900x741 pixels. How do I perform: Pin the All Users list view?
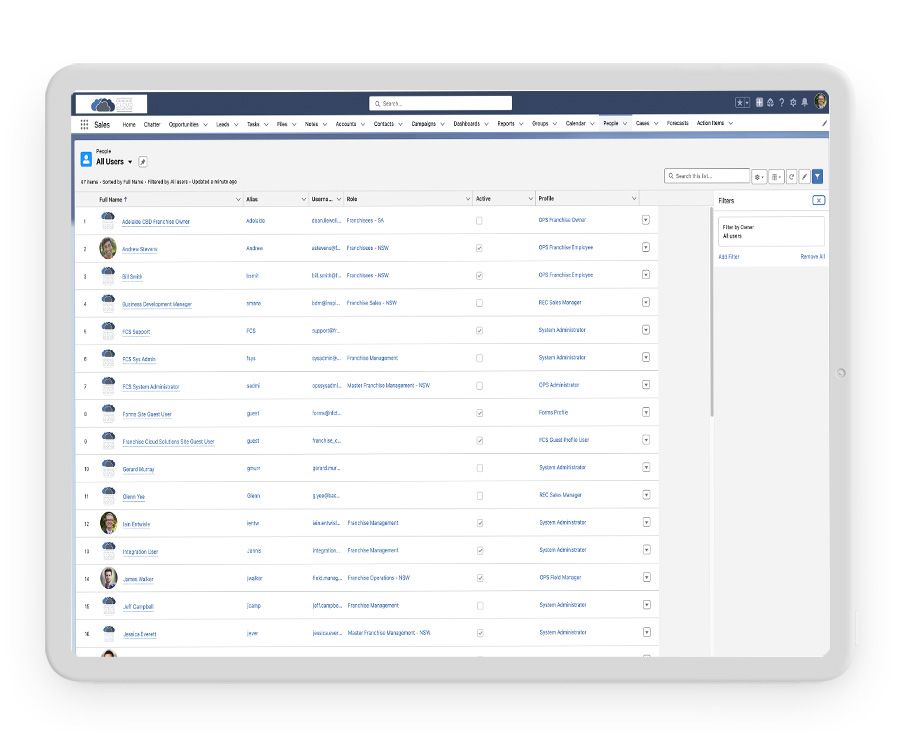tap(142, 161)
